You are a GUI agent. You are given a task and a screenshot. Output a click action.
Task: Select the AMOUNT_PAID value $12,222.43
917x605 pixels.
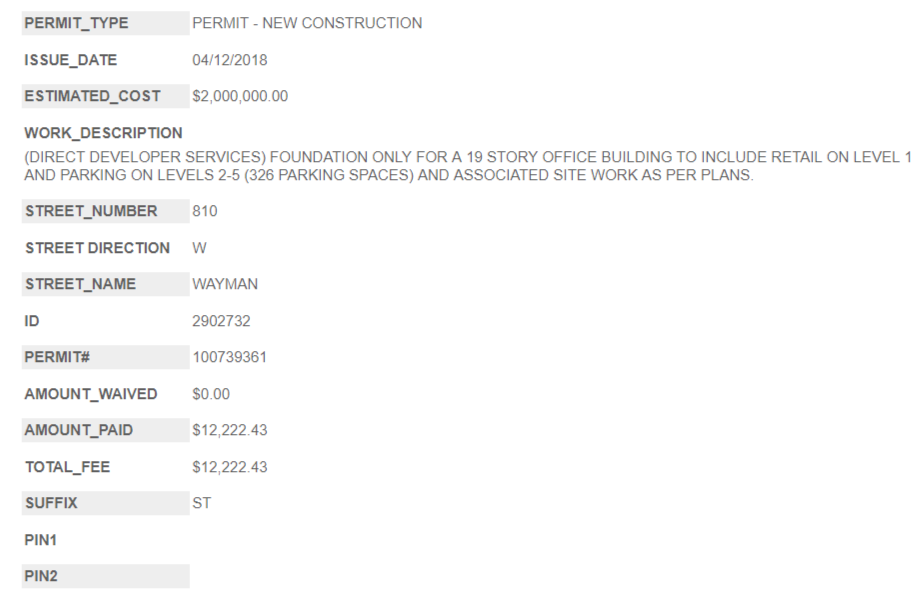click(x=229, y=430)
